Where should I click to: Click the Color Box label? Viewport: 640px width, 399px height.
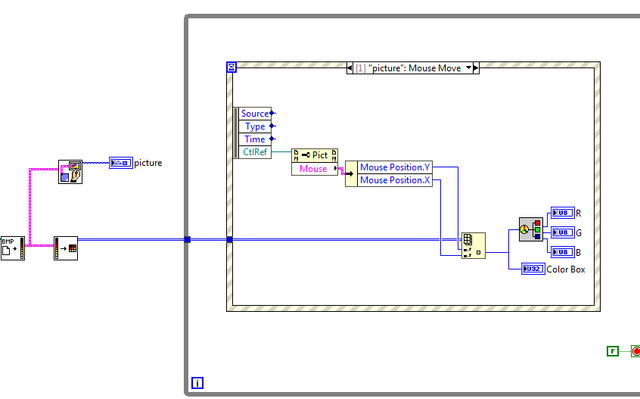point(566,269)
